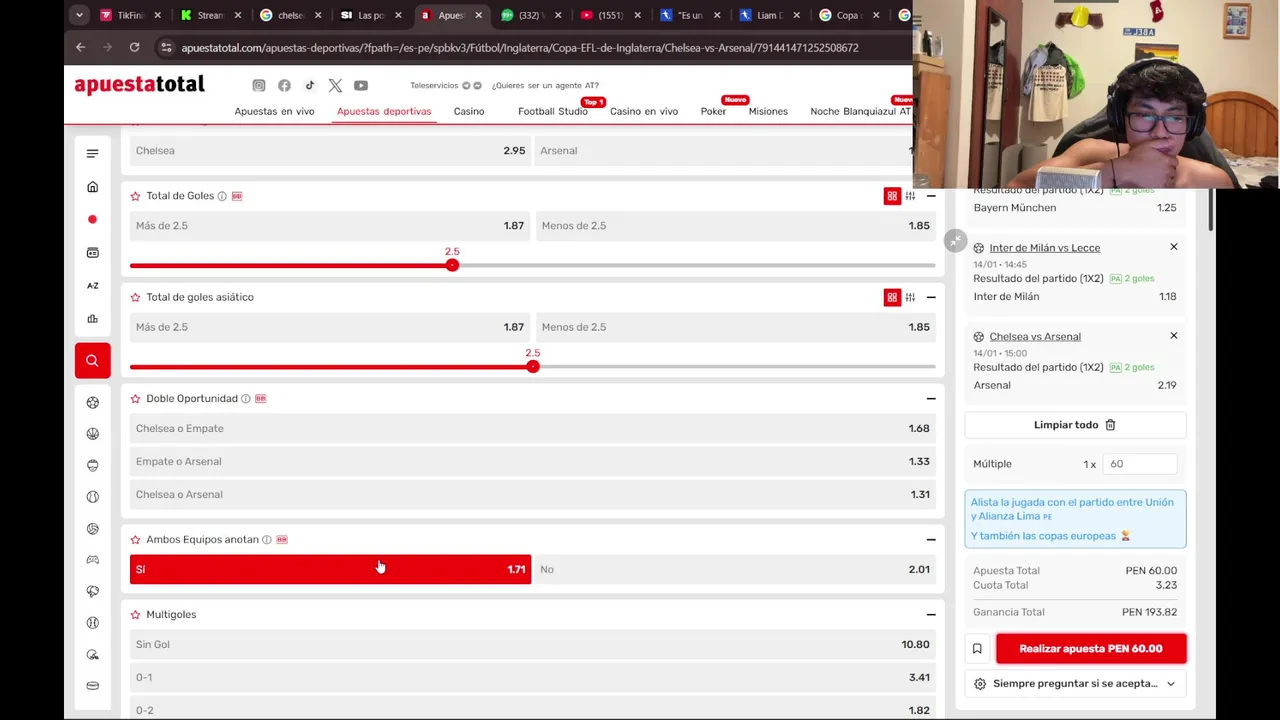Screen dimensions: 1280x720
Task: Select the esports gamepad icon
Action: pyautogui.click(x=92, y=560)
